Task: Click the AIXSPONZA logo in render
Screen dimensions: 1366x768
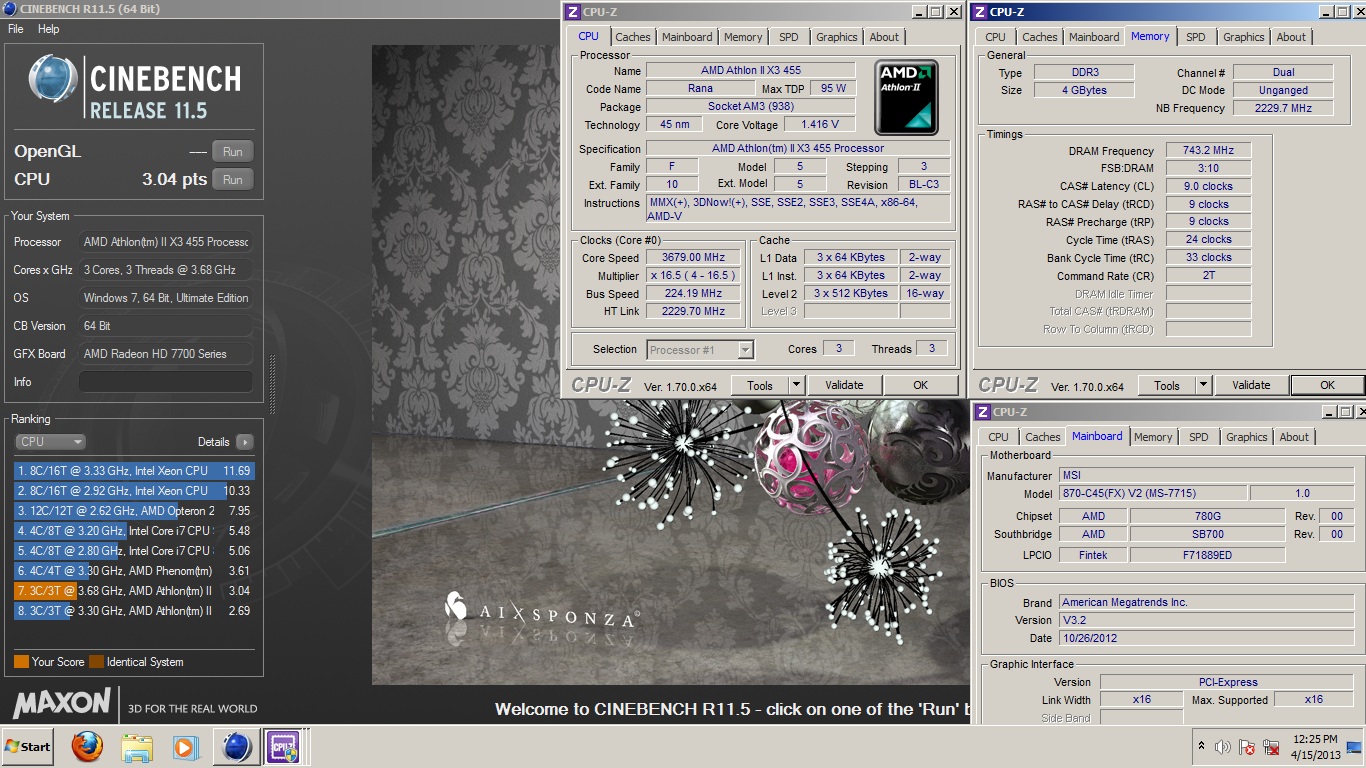Action: 541,611
